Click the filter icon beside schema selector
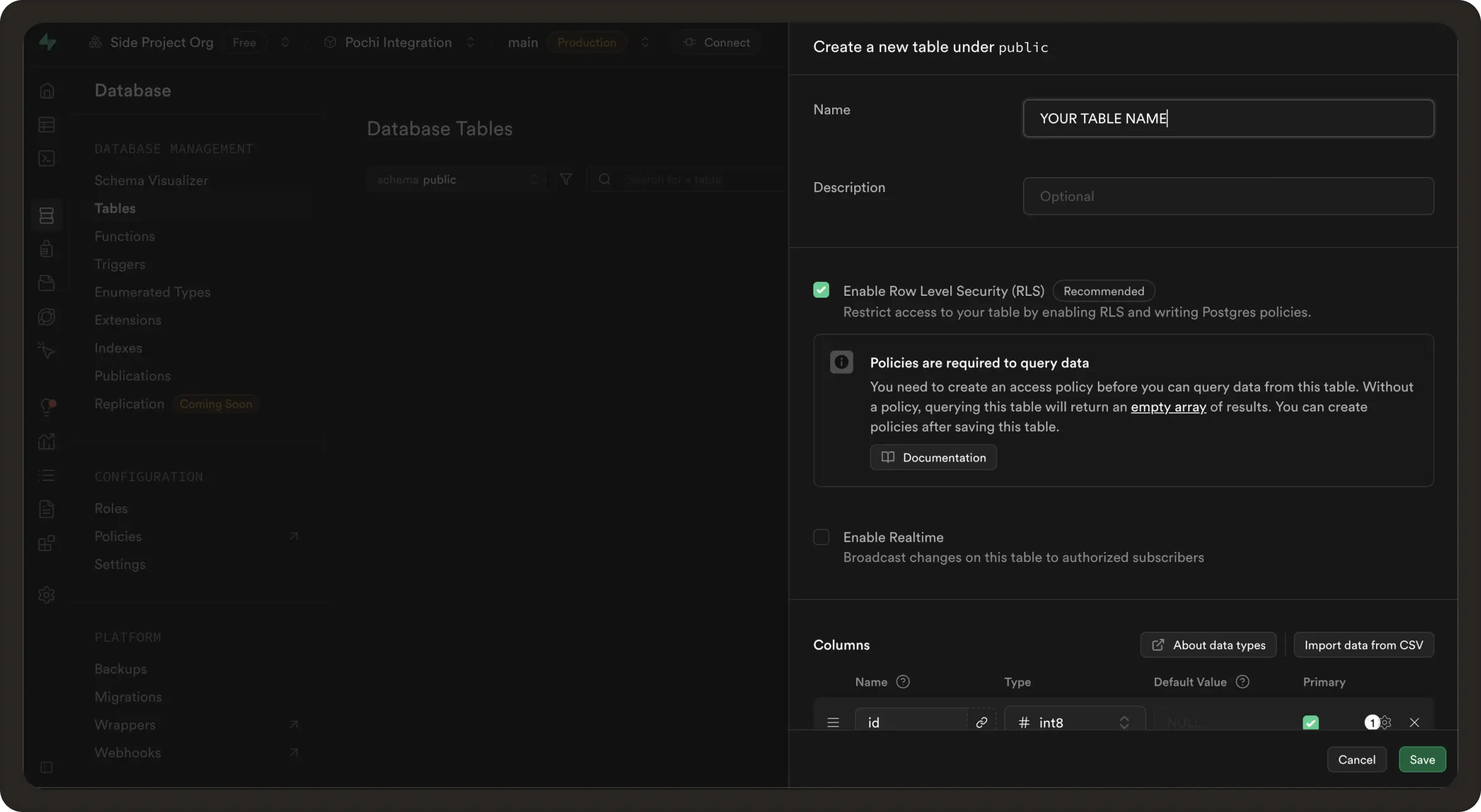The image size is (1481, 812). (x=566, y=180)
